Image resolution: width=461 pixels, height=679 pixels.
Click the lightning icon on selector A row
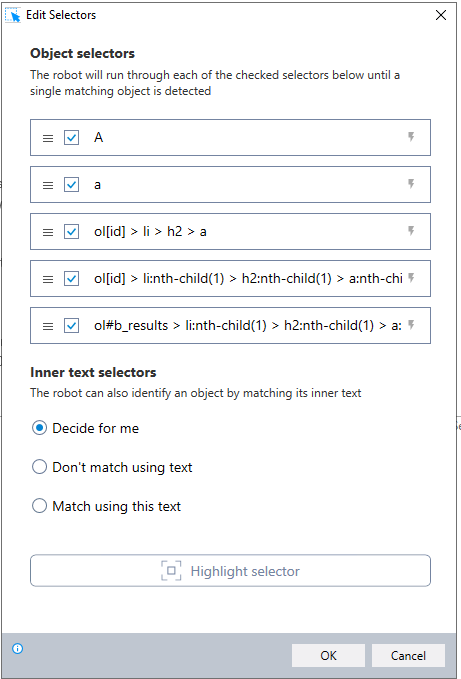[x=411, y=137]
